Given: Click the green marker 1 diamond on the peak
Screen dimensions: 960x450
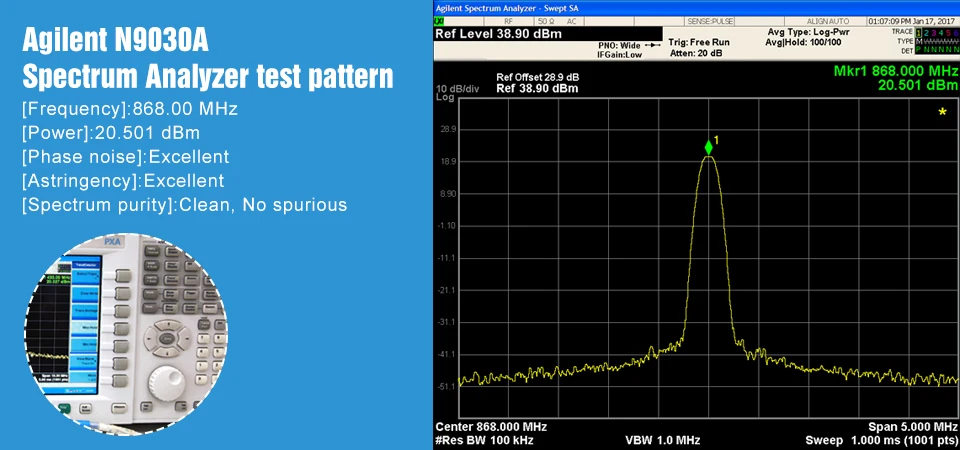Looking at the screenshot, I should pos(708,148).
